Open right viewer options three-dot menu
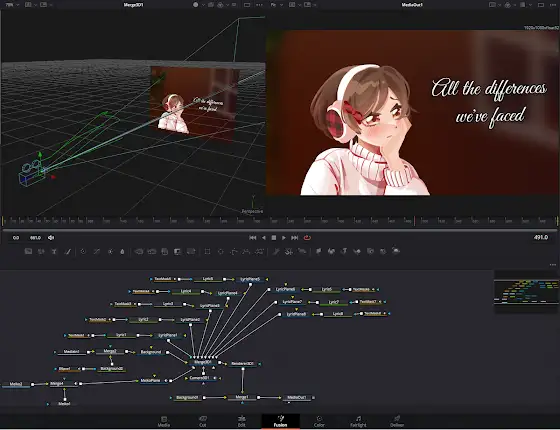This screenshot has height=430, width=560. pyautogui.click(x=554, y=5)
